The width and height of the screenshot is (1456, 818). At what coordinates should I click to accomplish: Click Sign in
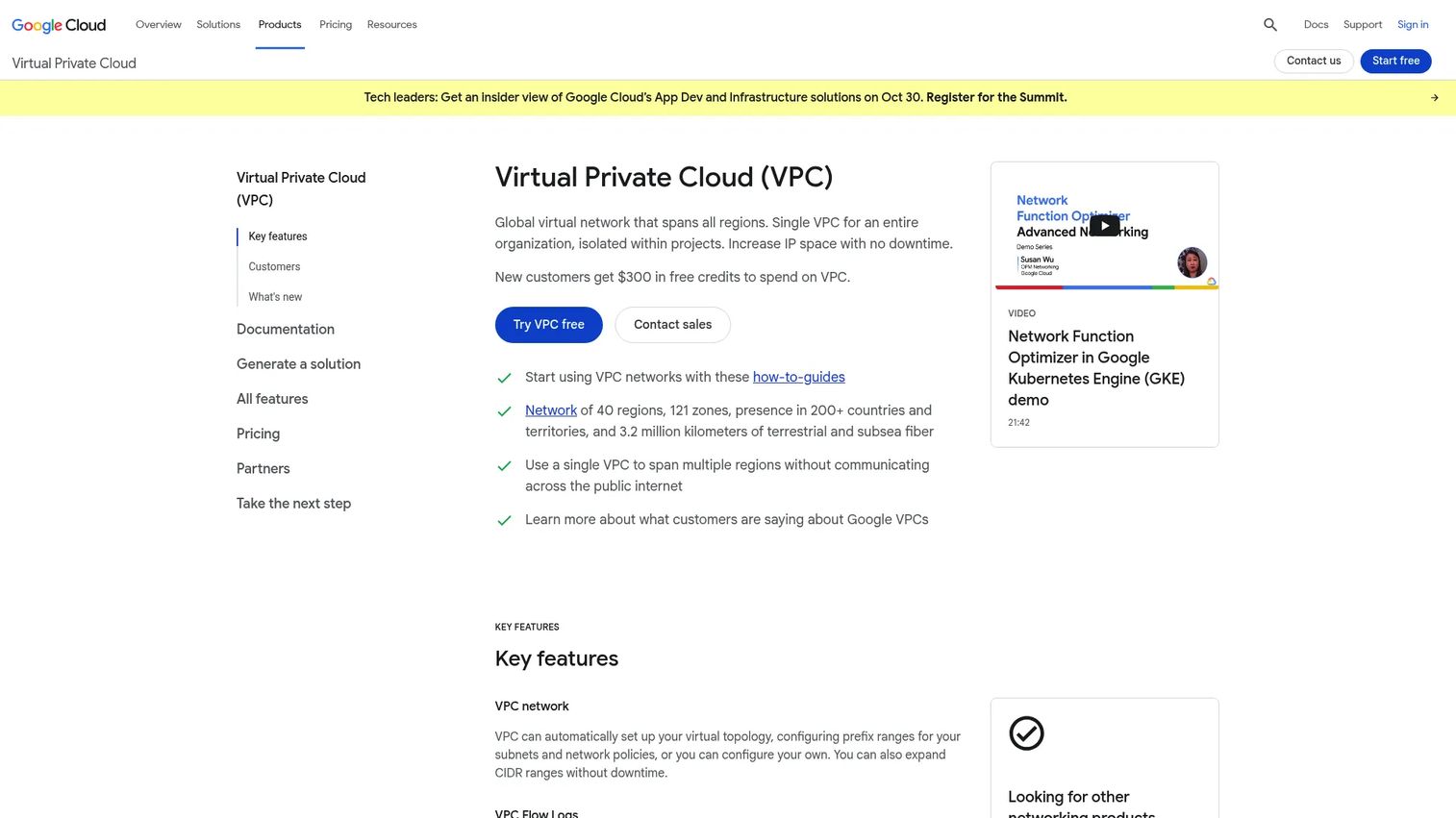tap(1413, 25)
